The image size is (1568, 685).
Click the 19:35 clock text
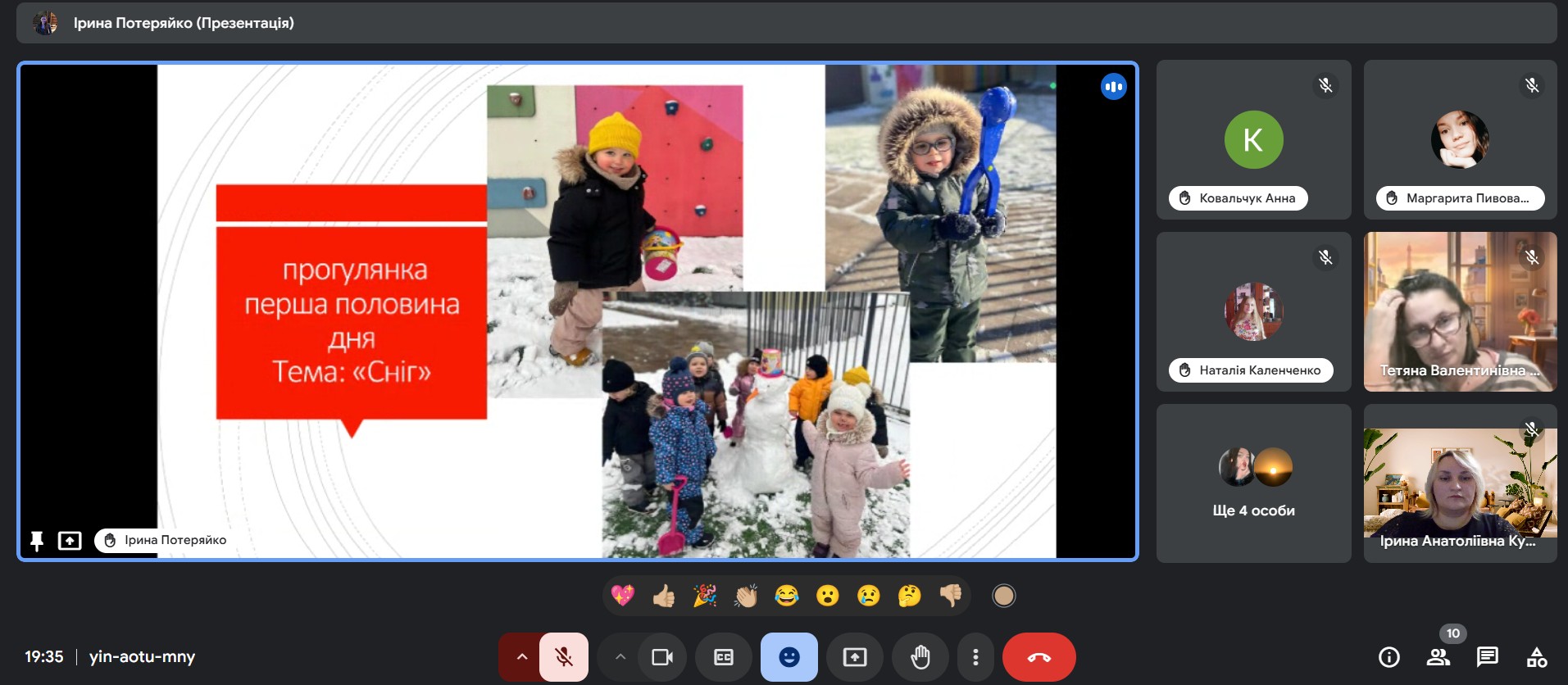click(43, 657)
